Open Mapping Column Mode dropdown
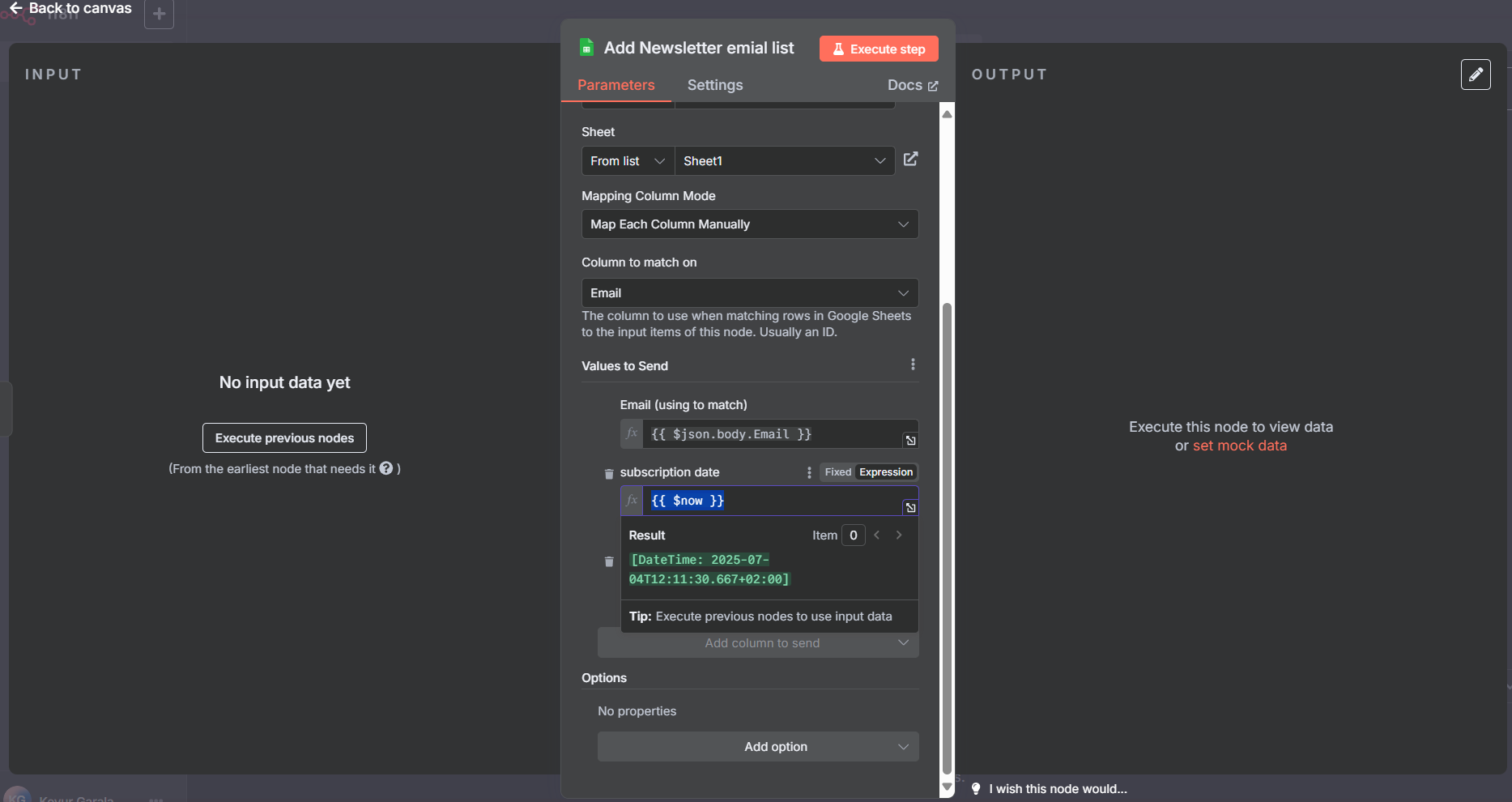This screenshot has width=1512, height=802. [x=749, y=224]
